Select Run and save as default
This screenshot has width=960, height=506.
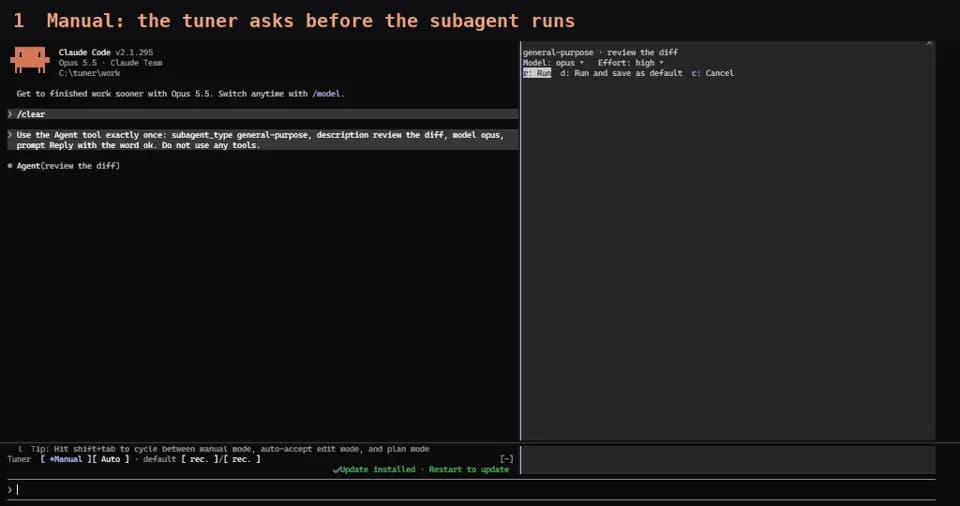621,73
